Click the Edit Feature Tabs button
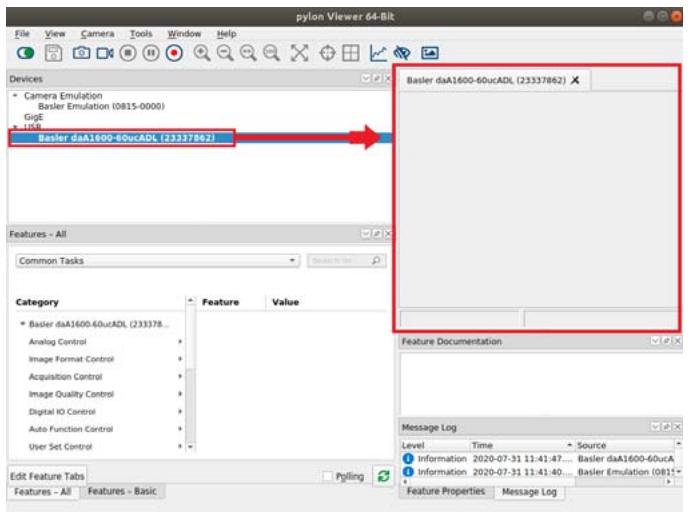The image size is (690, 515). 47,476
